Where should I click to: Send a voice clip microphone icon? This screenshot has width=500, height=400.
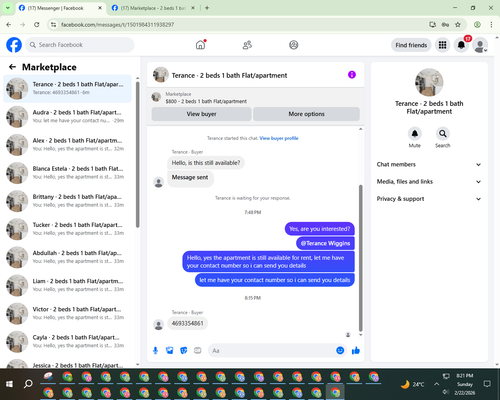coord(155,350)
